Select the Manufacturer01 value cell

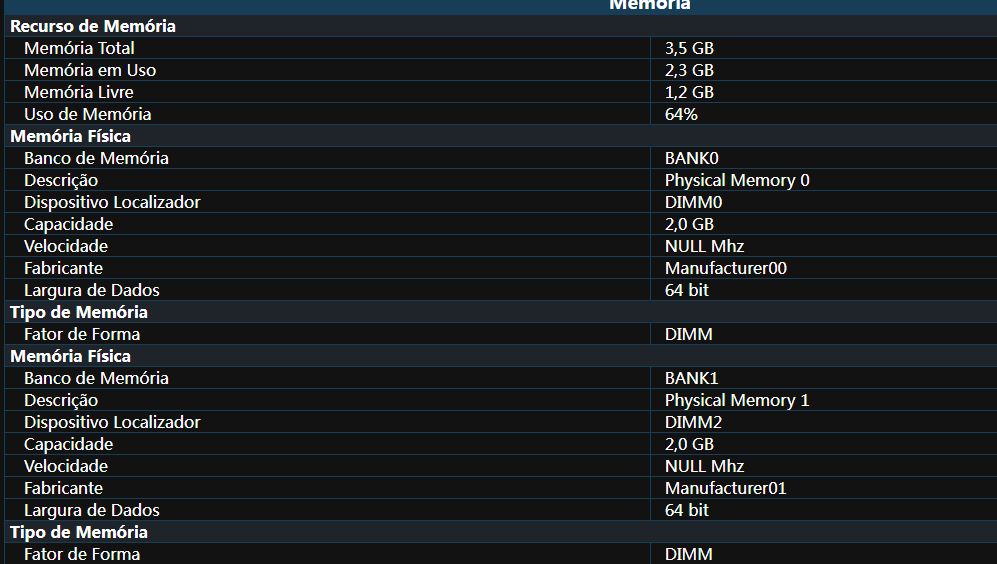tap(823, 488)
